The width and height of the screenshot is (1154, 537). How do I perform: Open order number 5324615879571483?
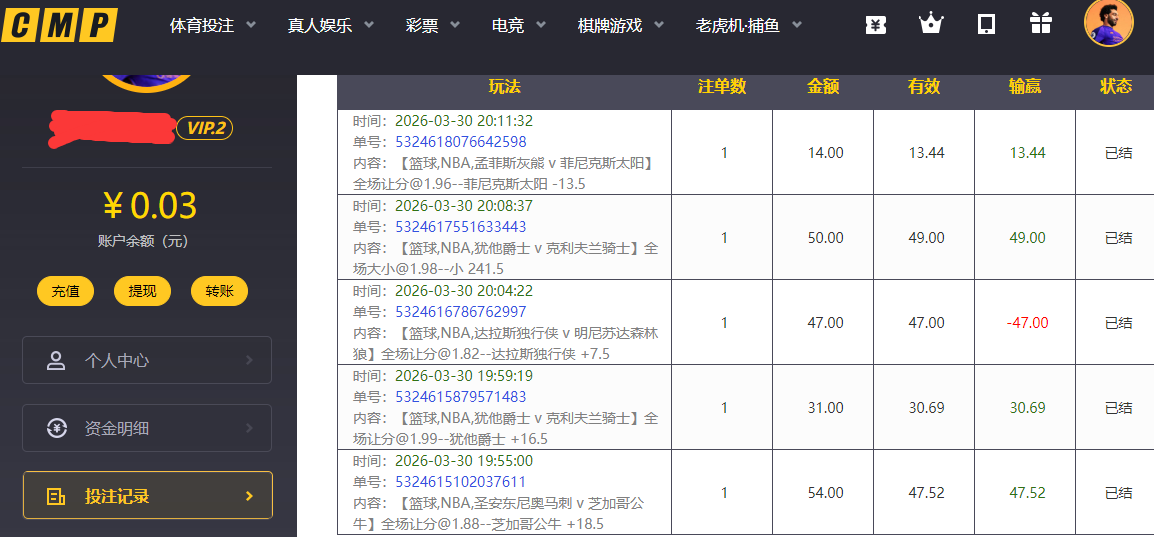point(461,397)
